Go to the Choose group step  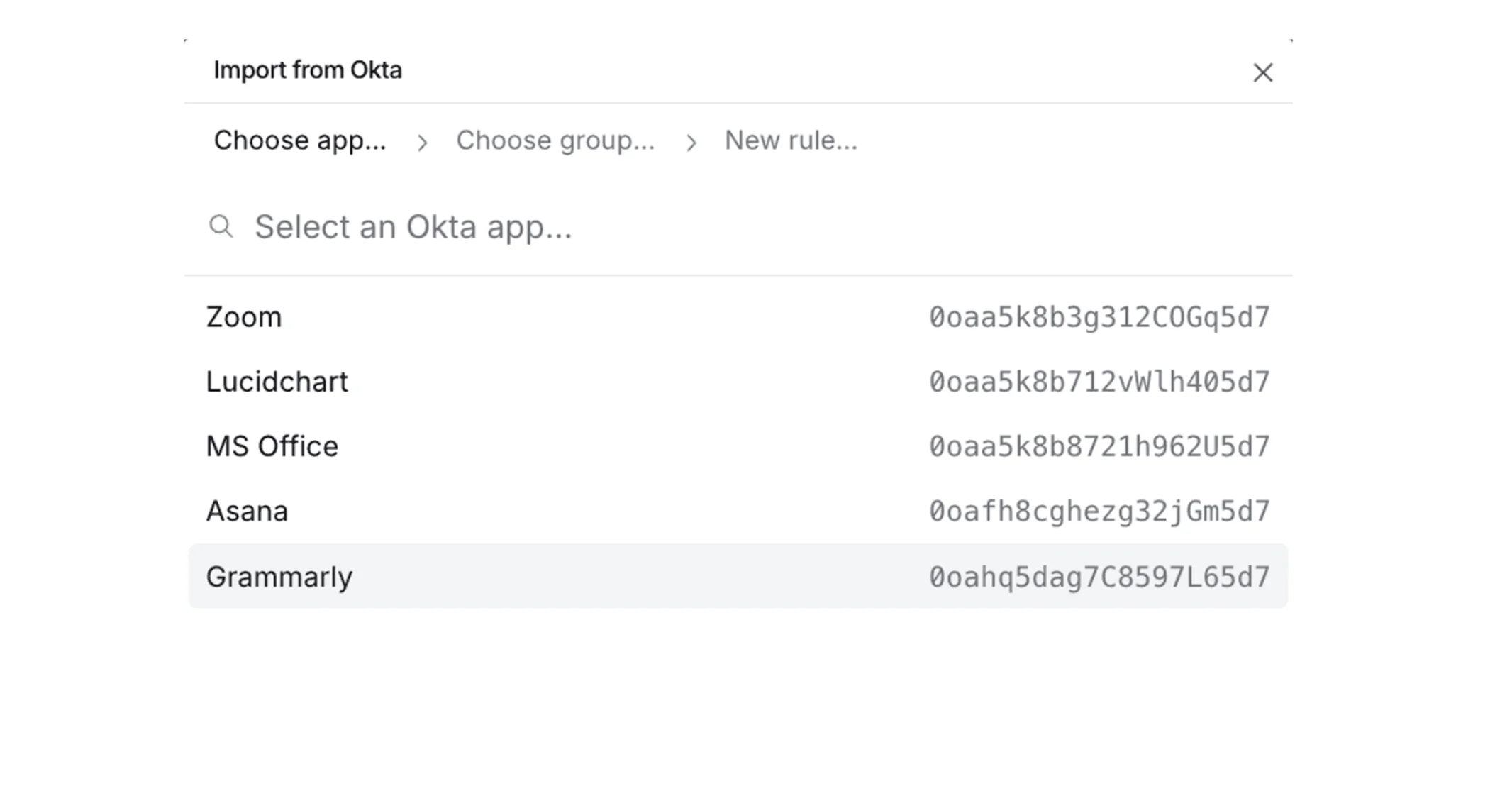point(555,140)
